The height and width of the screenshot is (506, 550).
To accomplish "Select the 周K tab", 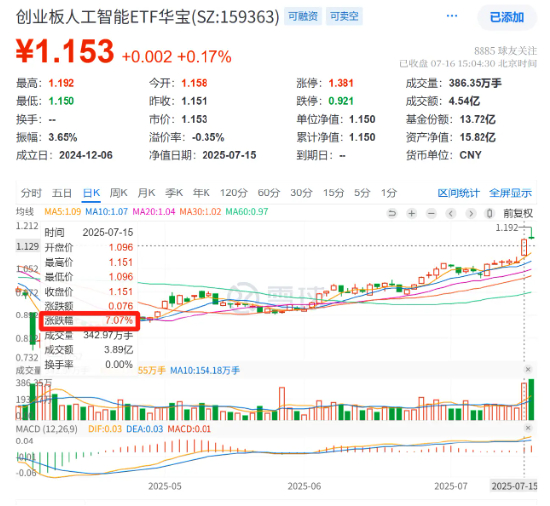I will [118, 193].
